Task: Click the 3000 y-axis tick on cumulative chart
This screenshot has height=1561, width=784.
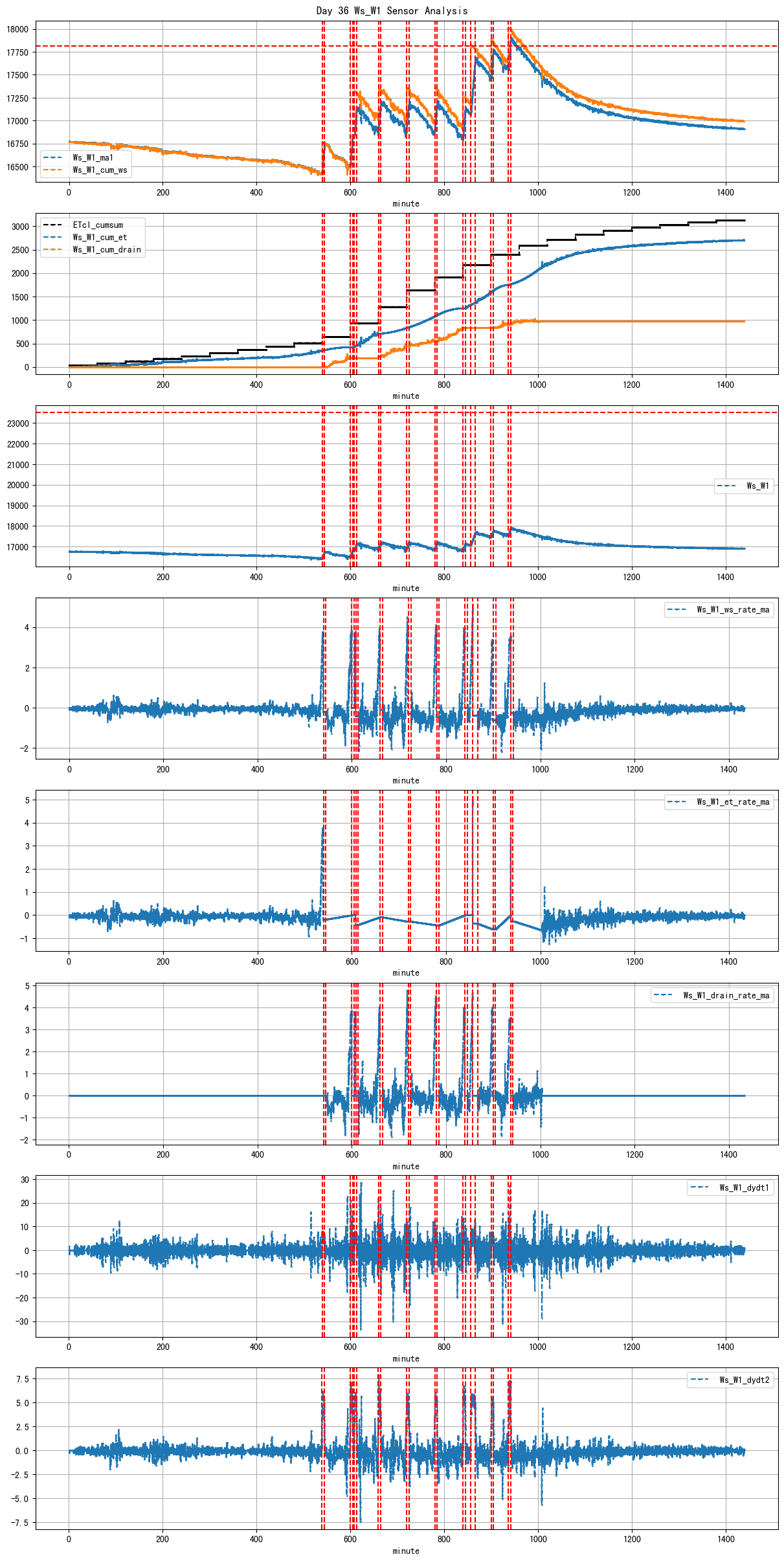Action: click(20, 227)
